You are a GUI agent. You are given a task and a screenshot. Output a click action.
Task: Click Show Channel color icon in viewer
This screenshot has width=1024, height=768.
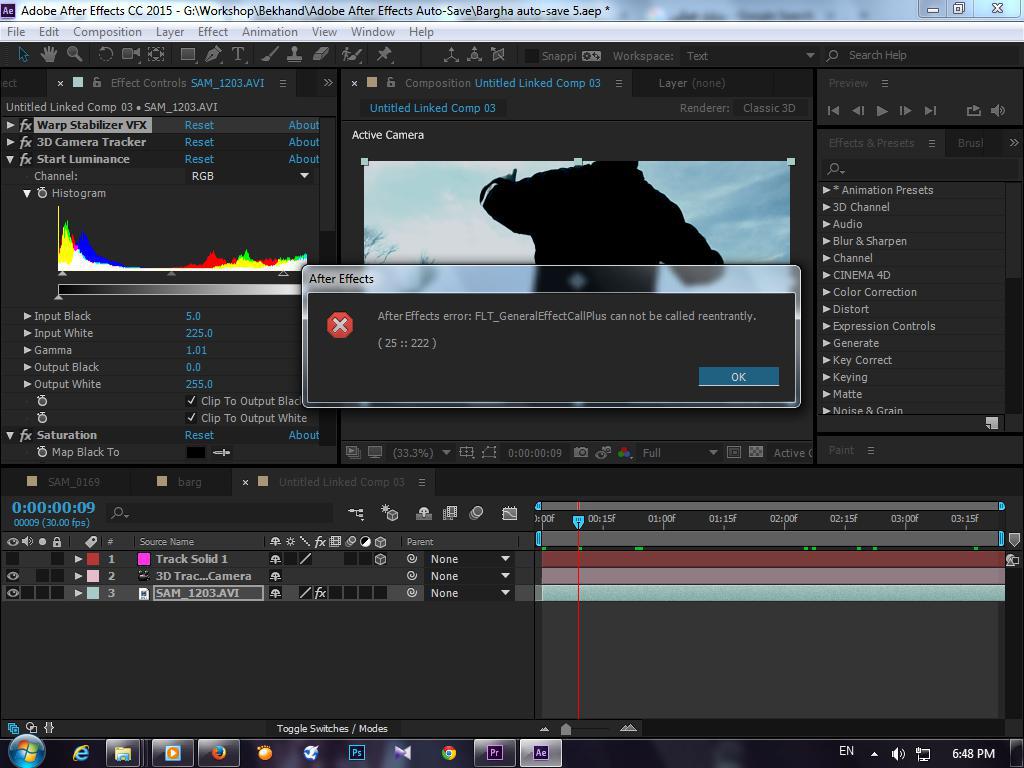click(x=624, y=452)
